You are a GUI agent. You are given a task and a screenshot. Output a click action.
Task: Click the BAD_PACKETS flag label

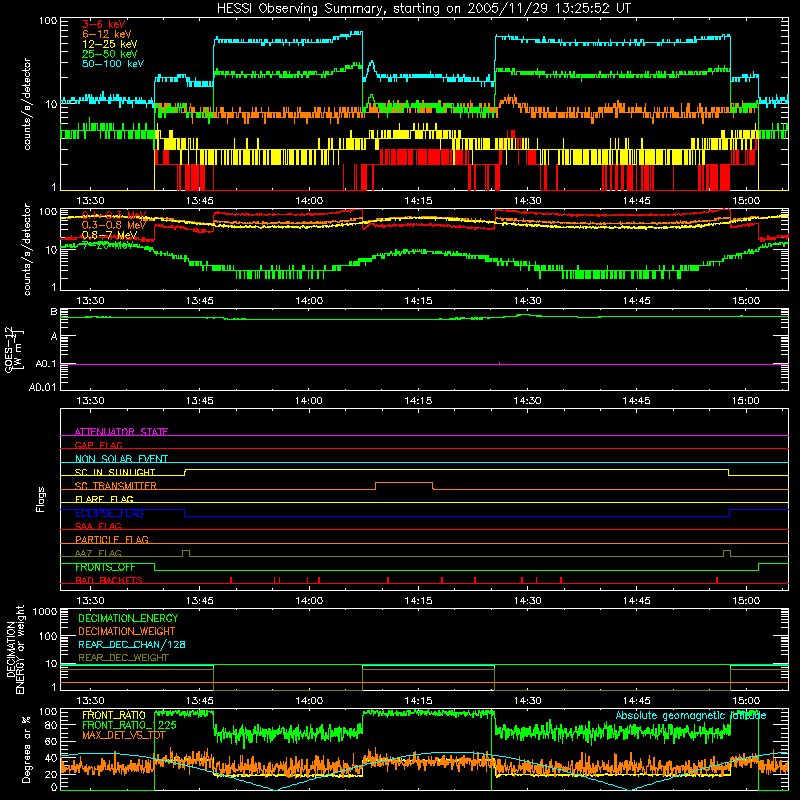coord(108,580)
